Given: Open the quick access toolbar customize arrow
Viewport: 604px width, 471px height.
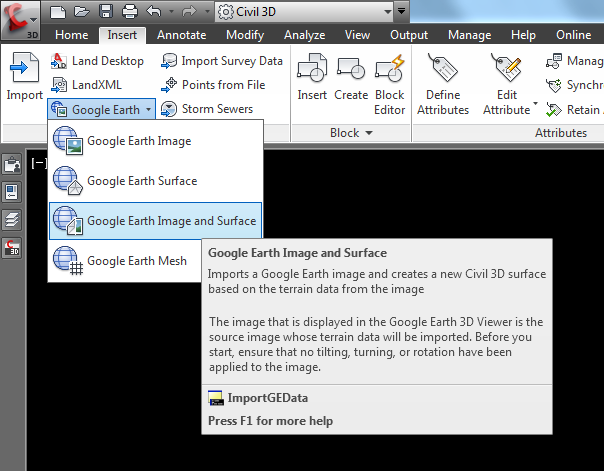Looking at the screenshot, I should (x=401, y=12).
